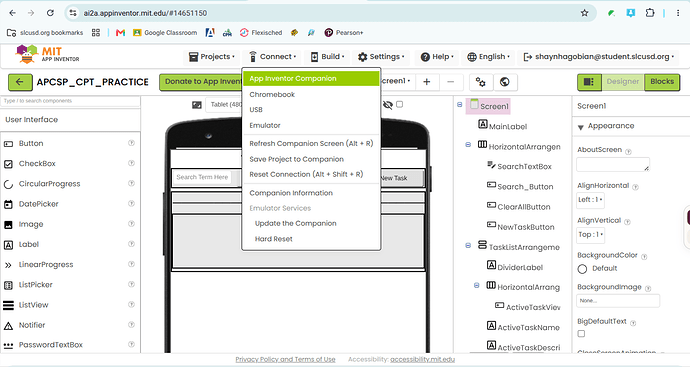
Task: Open project properties gear icon
Action: [x=481, y=82]
